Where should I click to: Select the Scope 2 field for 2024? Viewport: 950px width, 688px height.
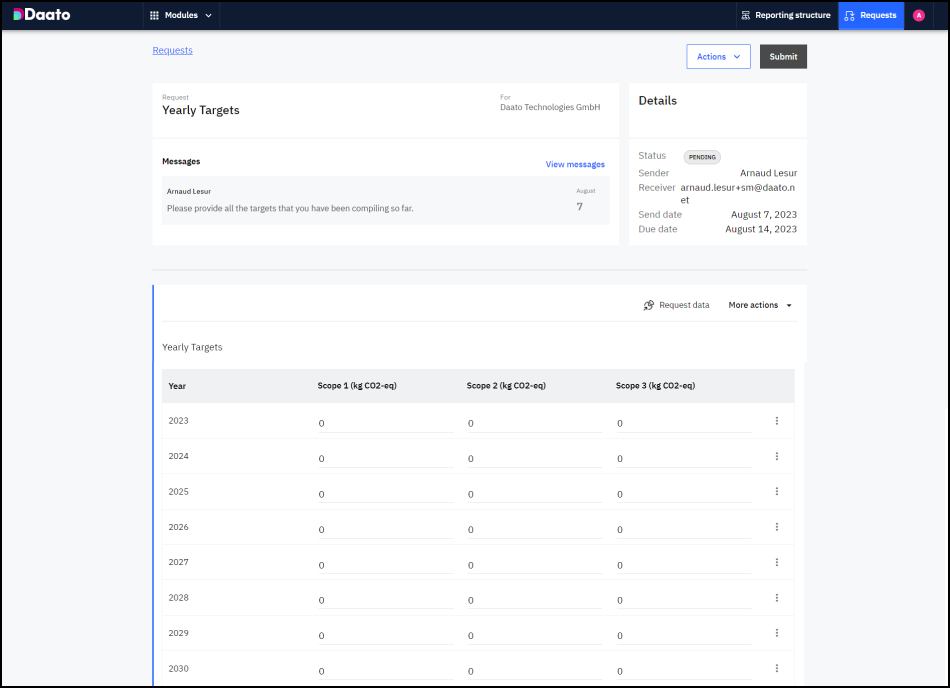click(534, 459)
